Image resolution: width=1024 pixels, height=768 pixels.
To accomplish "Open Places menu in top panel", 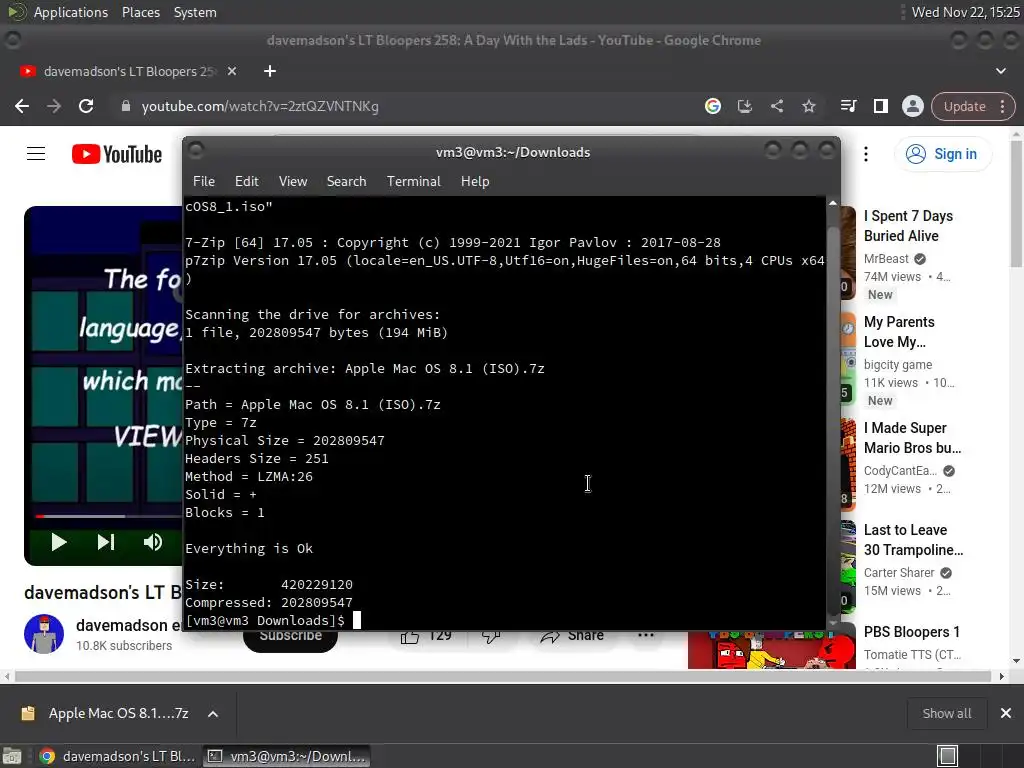I will point(140,12).
